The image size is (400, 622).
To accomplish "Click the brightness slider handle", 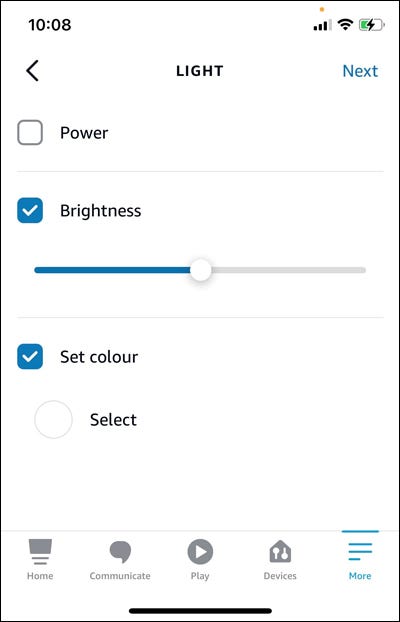I will click(201, 270).
